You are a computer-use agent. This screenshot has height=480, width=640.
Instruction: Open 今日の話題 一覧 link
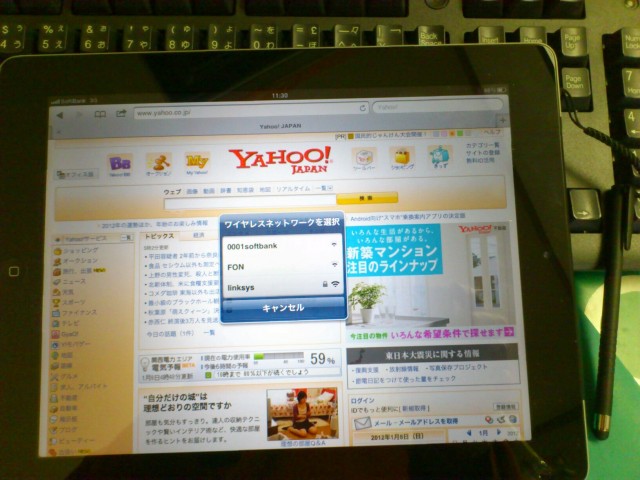tap(209, 333)
